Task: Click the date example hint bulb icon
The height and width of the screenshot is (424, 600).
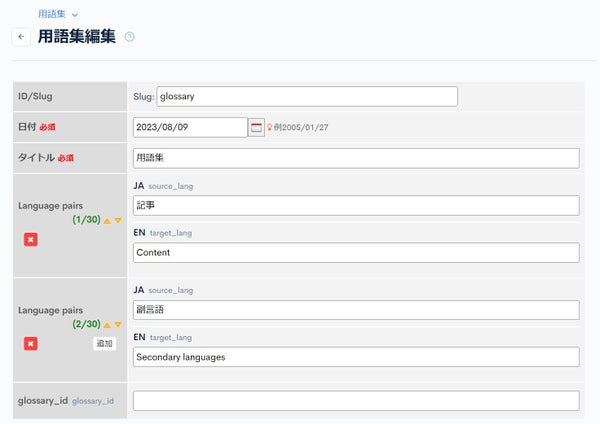Action: pyautogui.click(x=269, y=127)
